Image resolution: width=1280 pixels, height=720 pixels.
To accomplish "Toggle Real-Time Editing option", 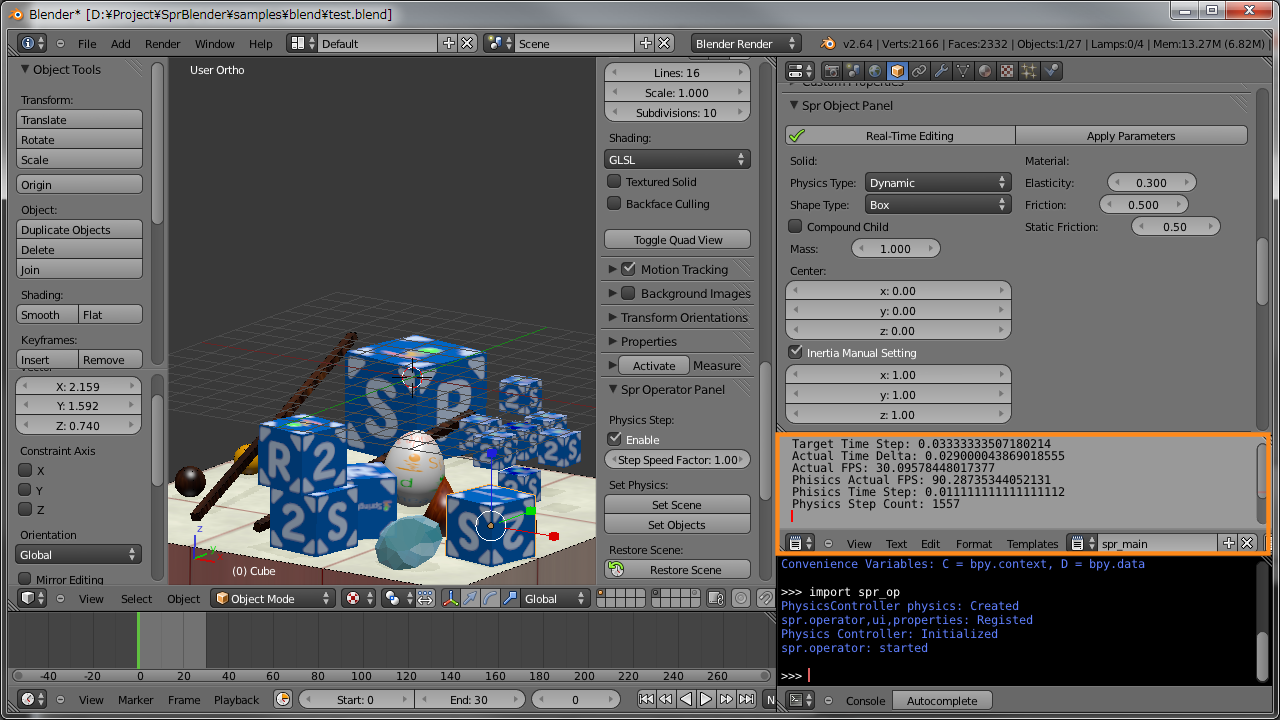I will 900,135.
